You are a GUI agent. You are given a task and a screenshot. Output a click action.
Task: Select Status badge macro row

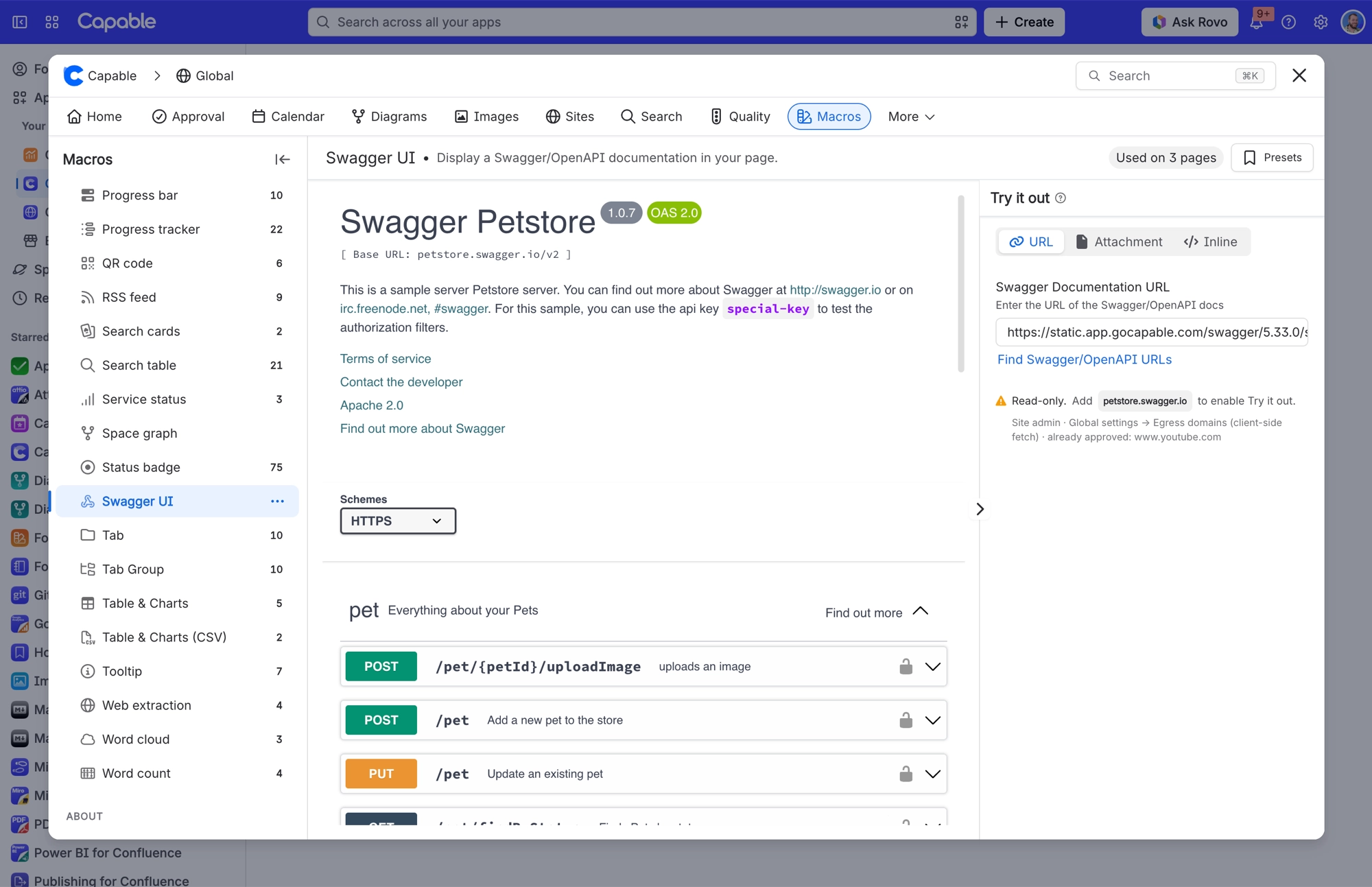coord(178,467)
